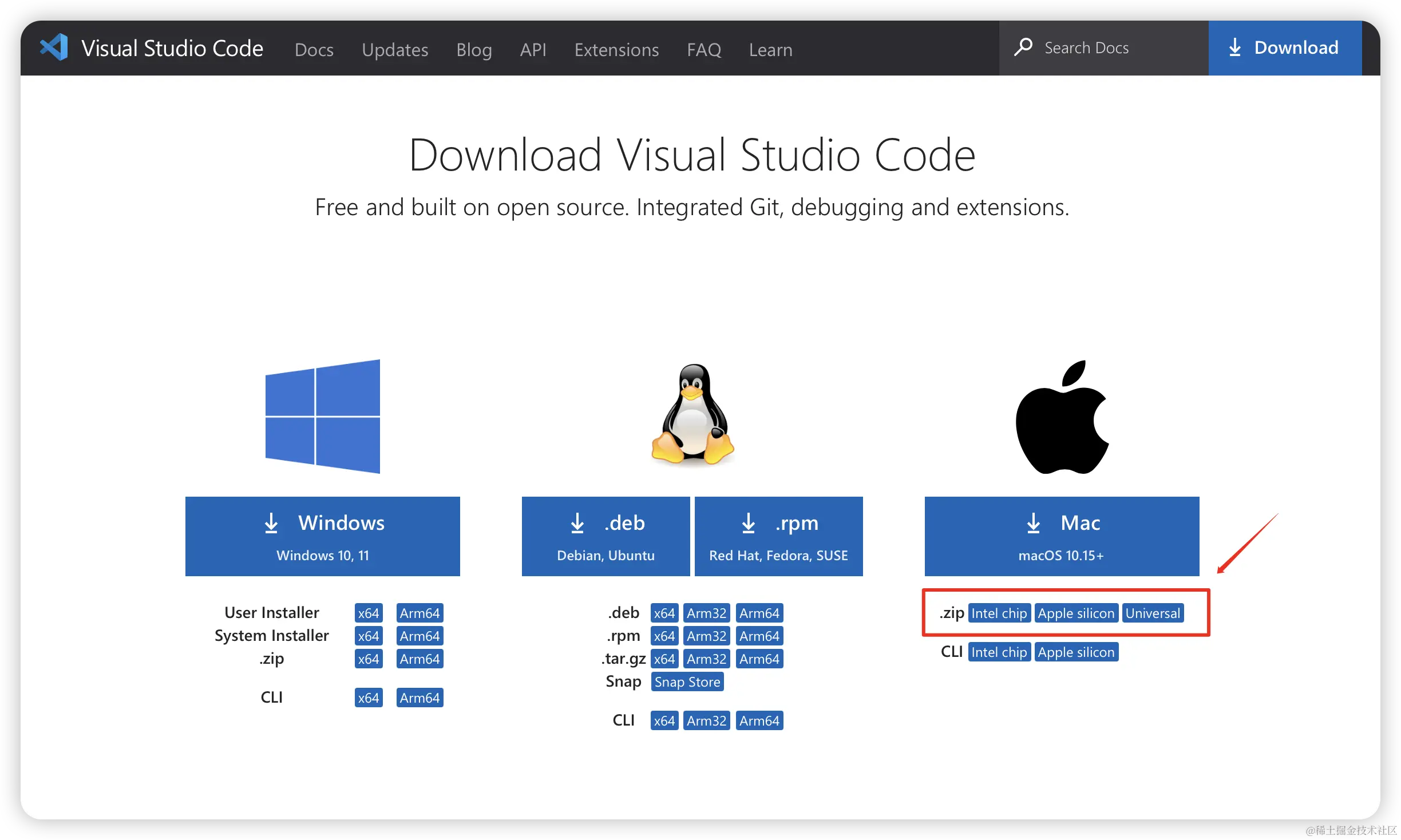The height and width of the screenshot is (840, 1401).
Task: Select Mac .zip Apple silicon link
Action: pyautogui.click(x=1076, y=613)
